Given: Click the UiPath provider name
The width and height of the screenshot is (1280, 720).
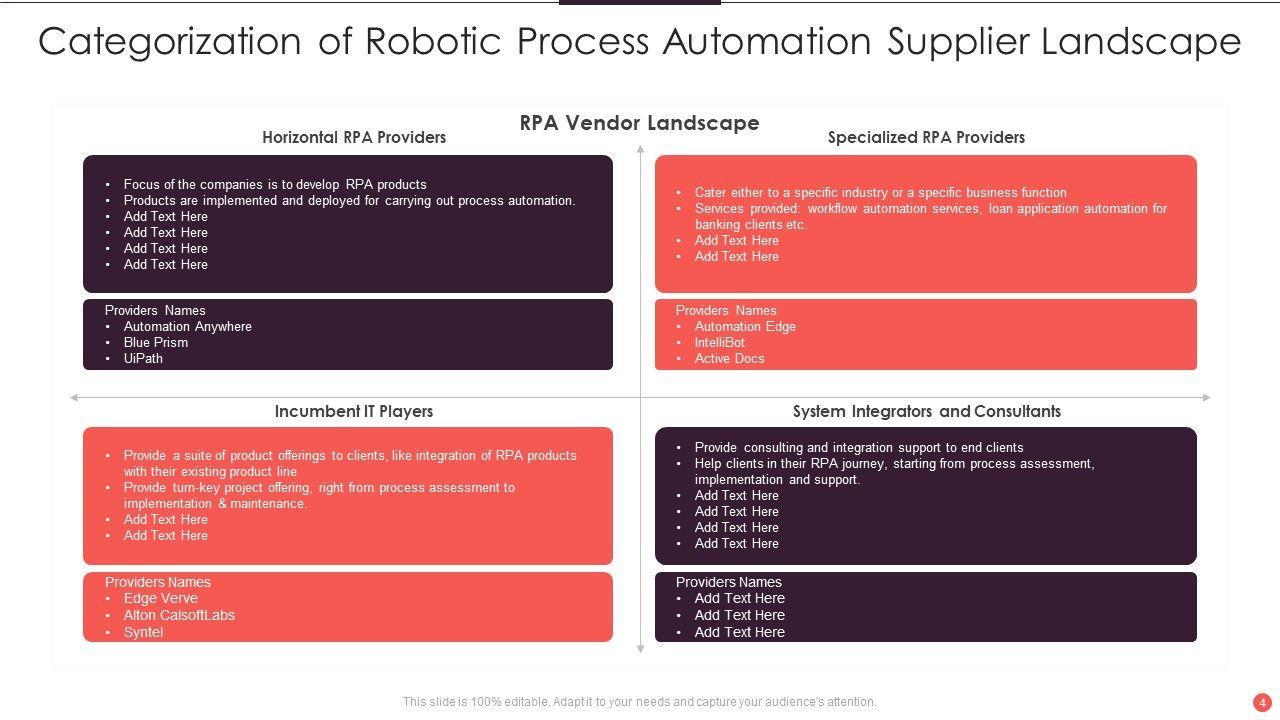Looking at the screenshot, I should (x=143, y=358).
